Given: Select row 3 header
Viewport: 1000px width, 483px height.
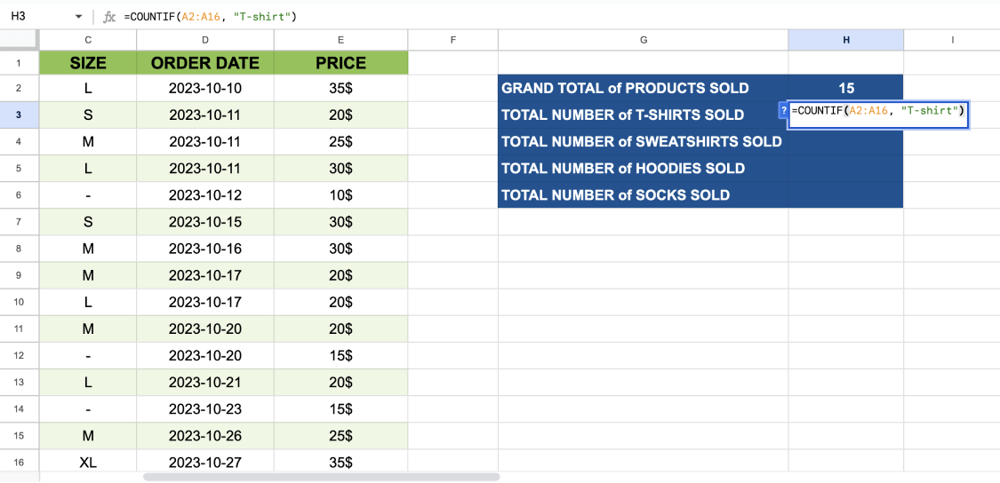Looking at the screenshot, I should click(19, 115).
